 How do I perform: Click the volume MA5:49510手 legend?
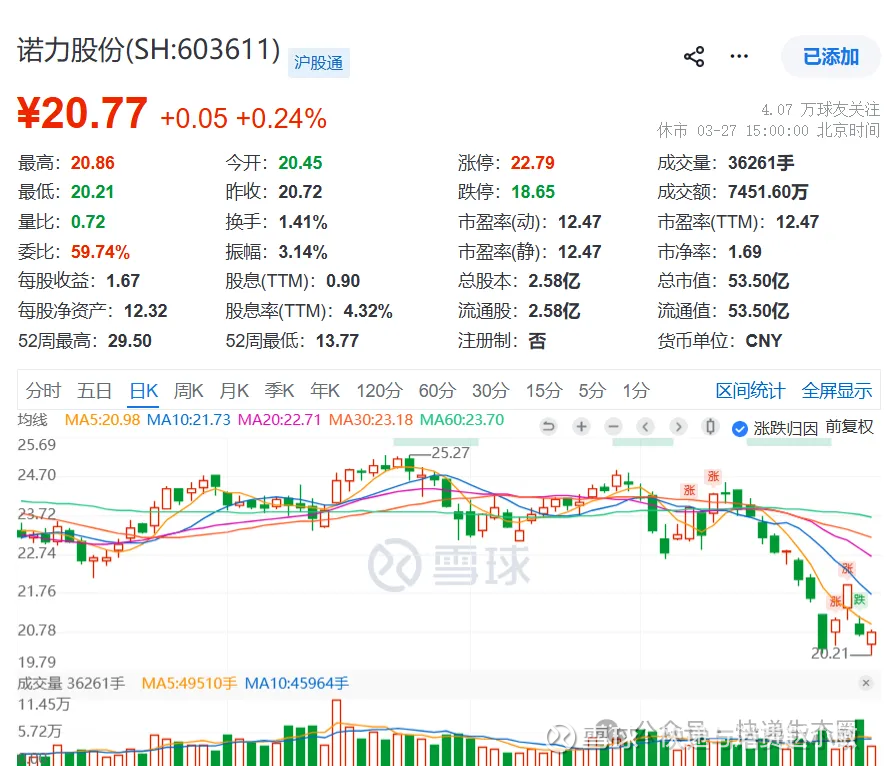[x=189, y=684]
